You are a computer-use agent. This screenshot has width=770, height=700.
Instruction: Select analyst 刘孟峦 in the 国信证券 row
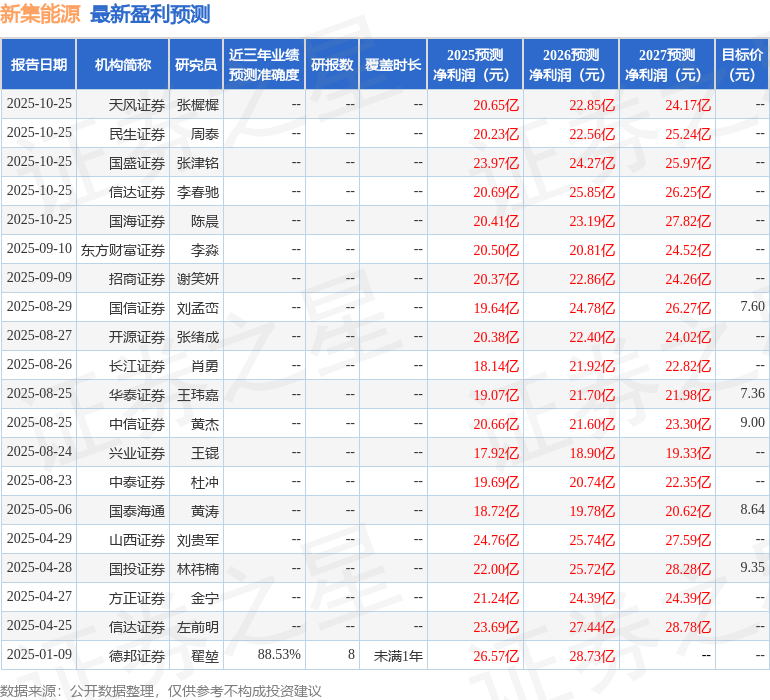(x=198, y=308)
